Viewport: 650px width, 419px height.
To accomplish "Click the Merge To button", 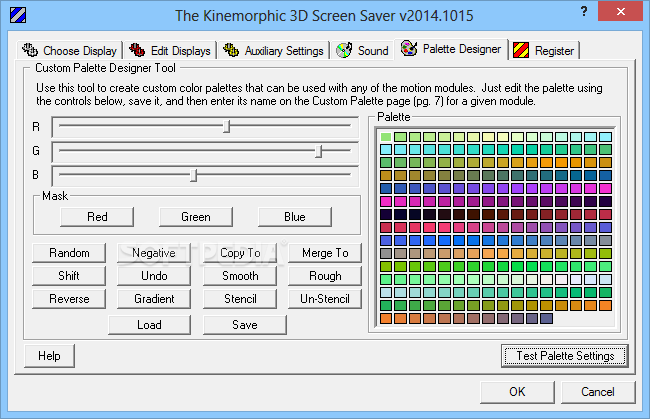I will point(325,253).
